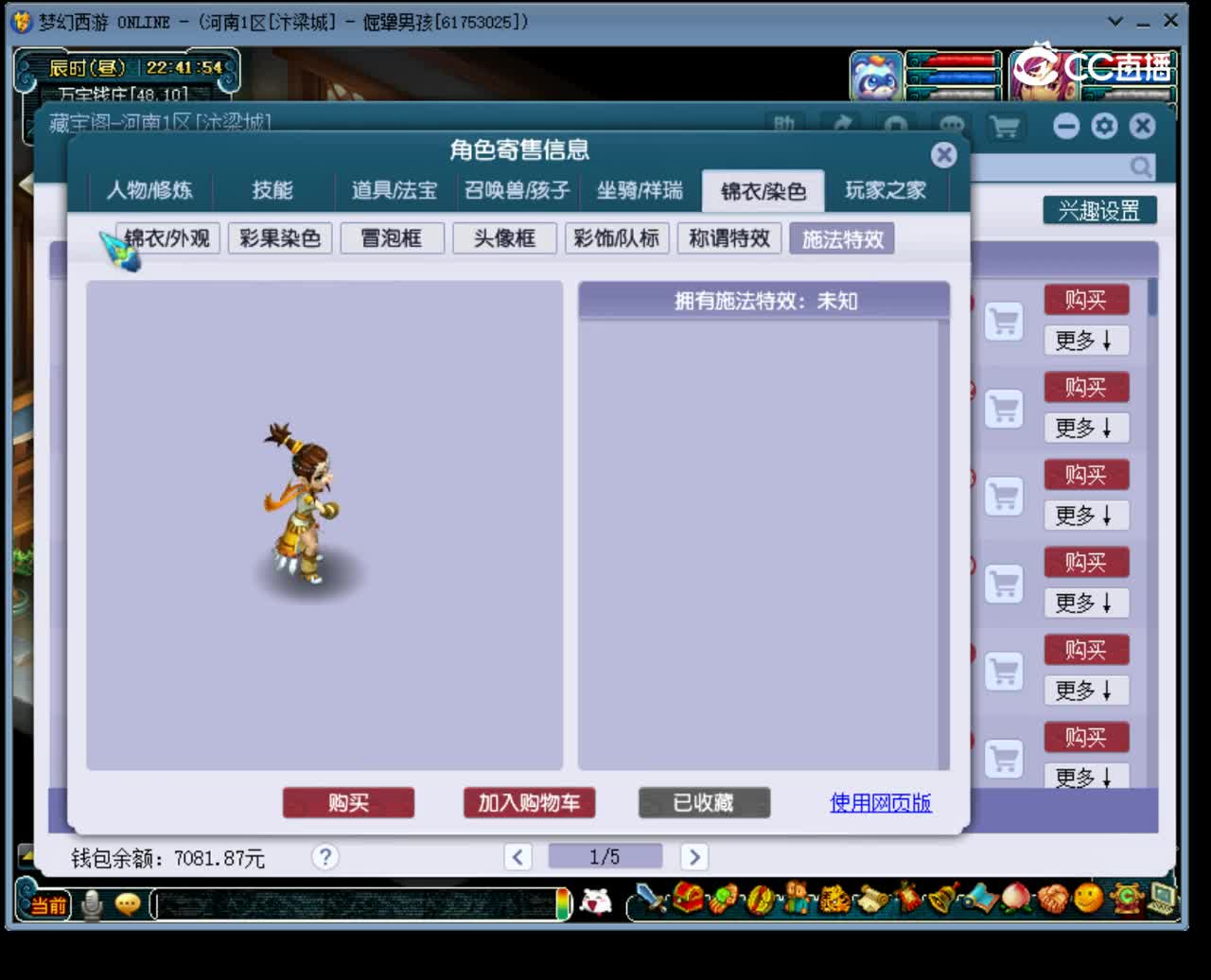This screenshot has height=980, width=1211.
Task: Click the 加入购物车 button
Action: pos(529,803)
